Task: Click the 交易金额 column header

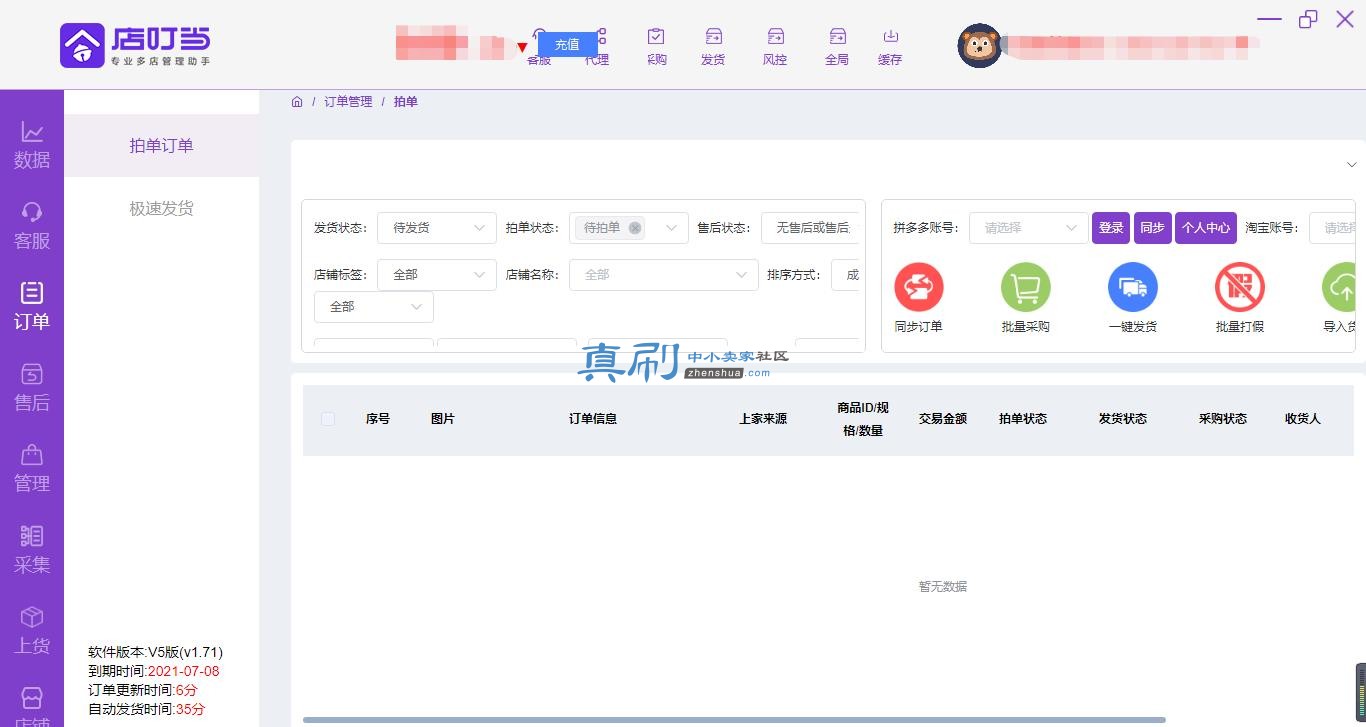Action: point(943,419)
